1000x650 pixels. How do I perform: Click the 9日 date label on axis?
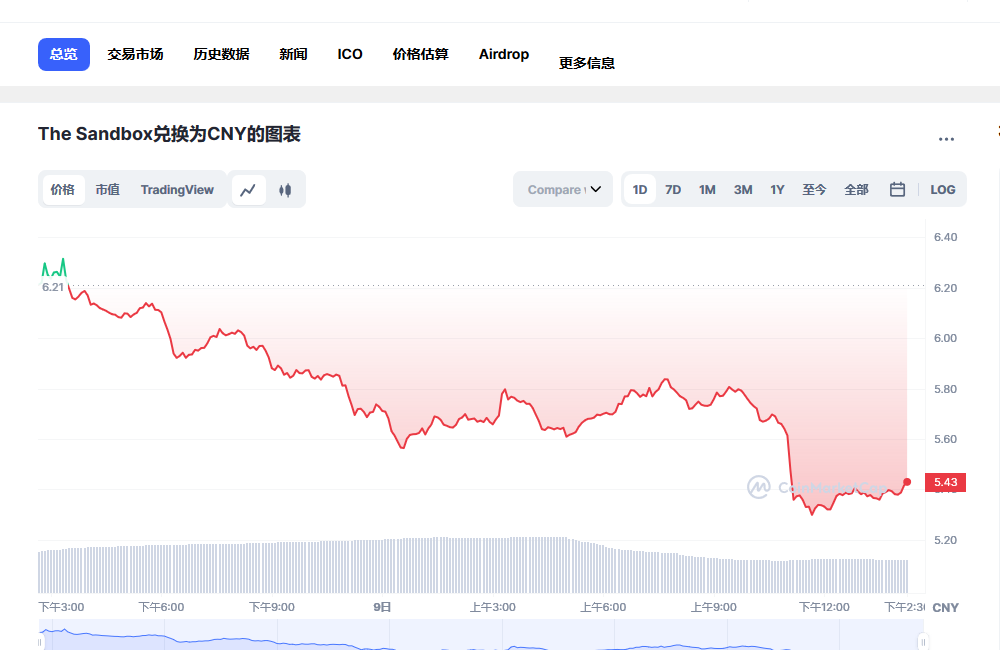[382, 607]
